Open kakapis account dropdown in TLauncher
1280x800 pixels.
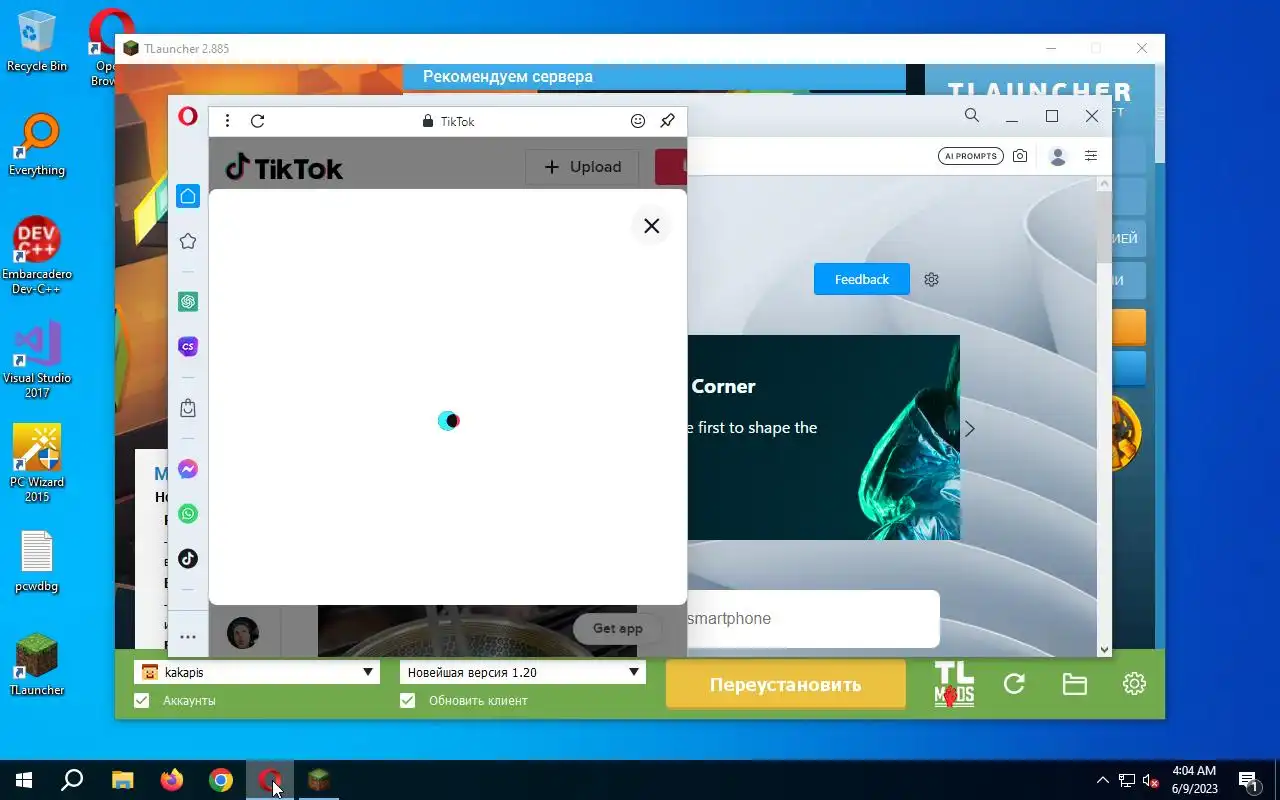coord(257,672)
